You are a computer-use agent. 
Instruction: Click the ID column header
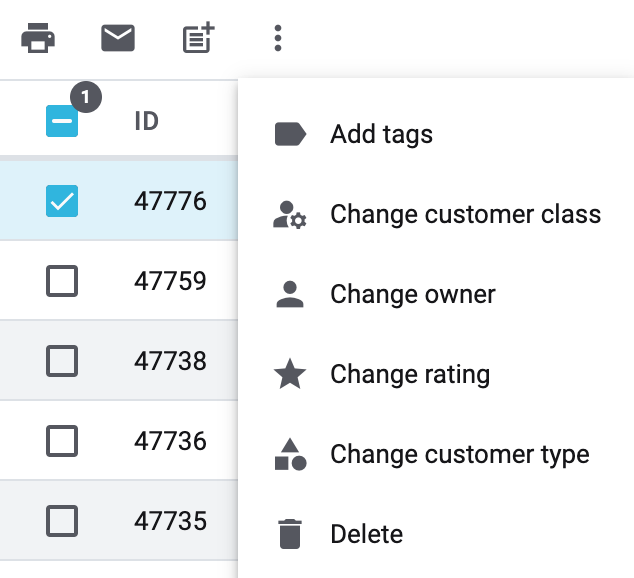(147, 121)
